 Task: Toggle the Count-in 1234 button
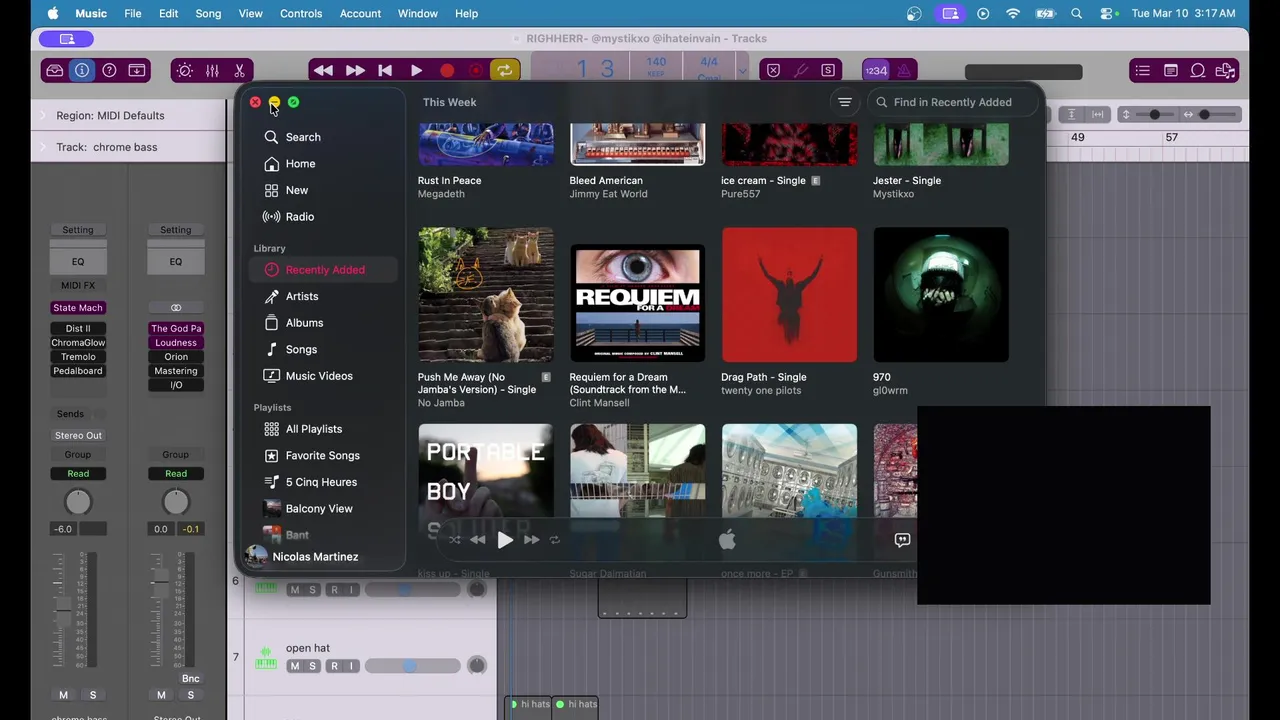point(876,70)
